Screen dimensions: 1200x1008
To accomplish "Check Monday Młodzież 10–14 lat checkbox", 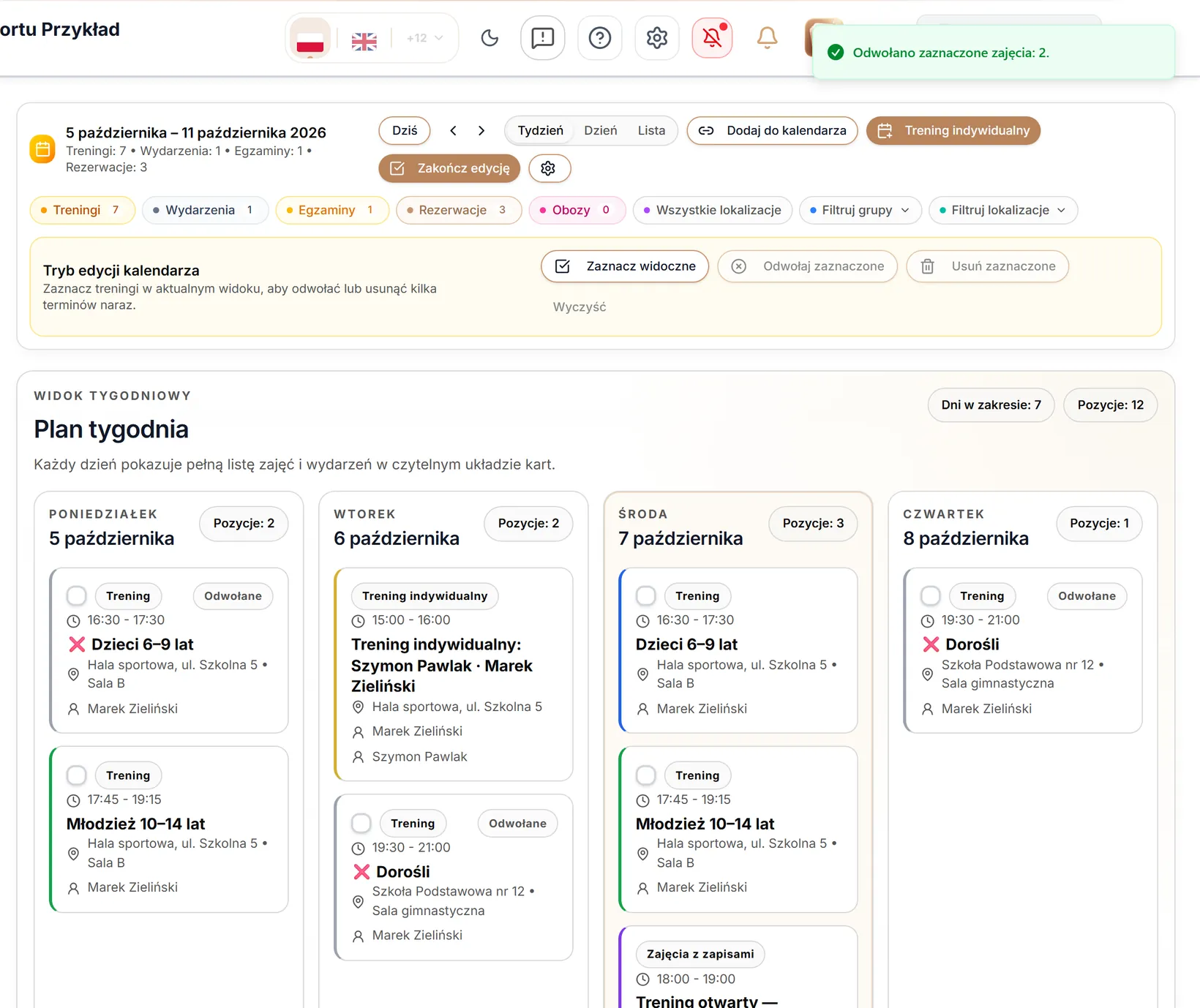I will click(x=77, y=775).
